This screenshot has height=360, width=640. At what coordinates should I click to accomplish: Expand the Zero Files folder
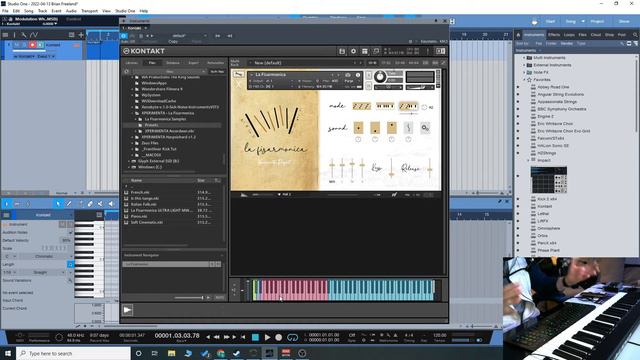[x=133, y=143]
